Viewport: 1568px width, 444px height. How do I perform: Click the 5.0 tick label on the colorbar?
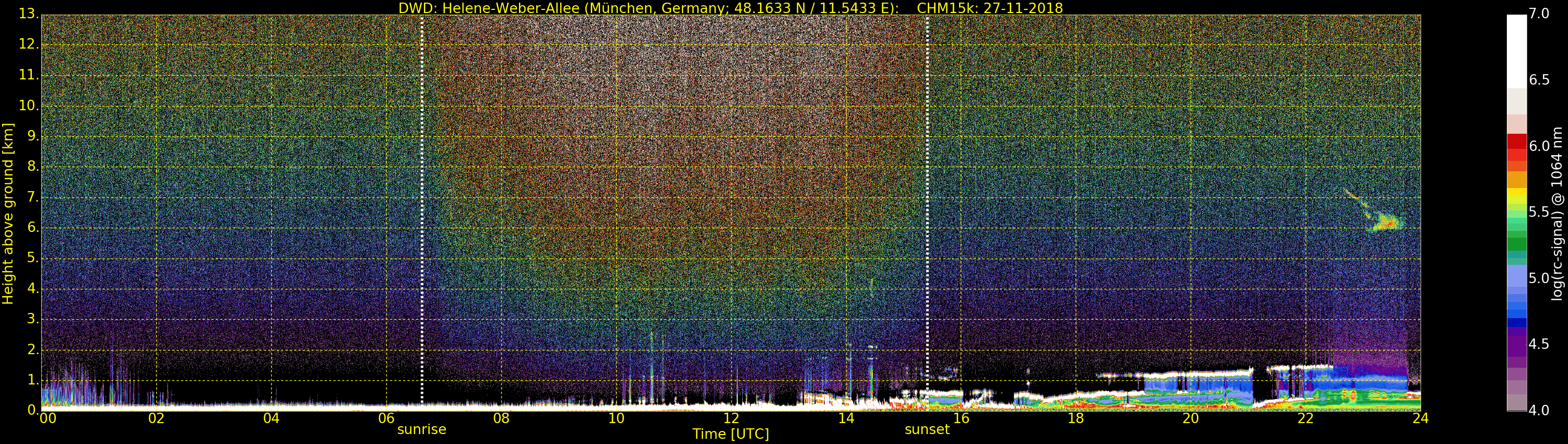(1539, 278)
